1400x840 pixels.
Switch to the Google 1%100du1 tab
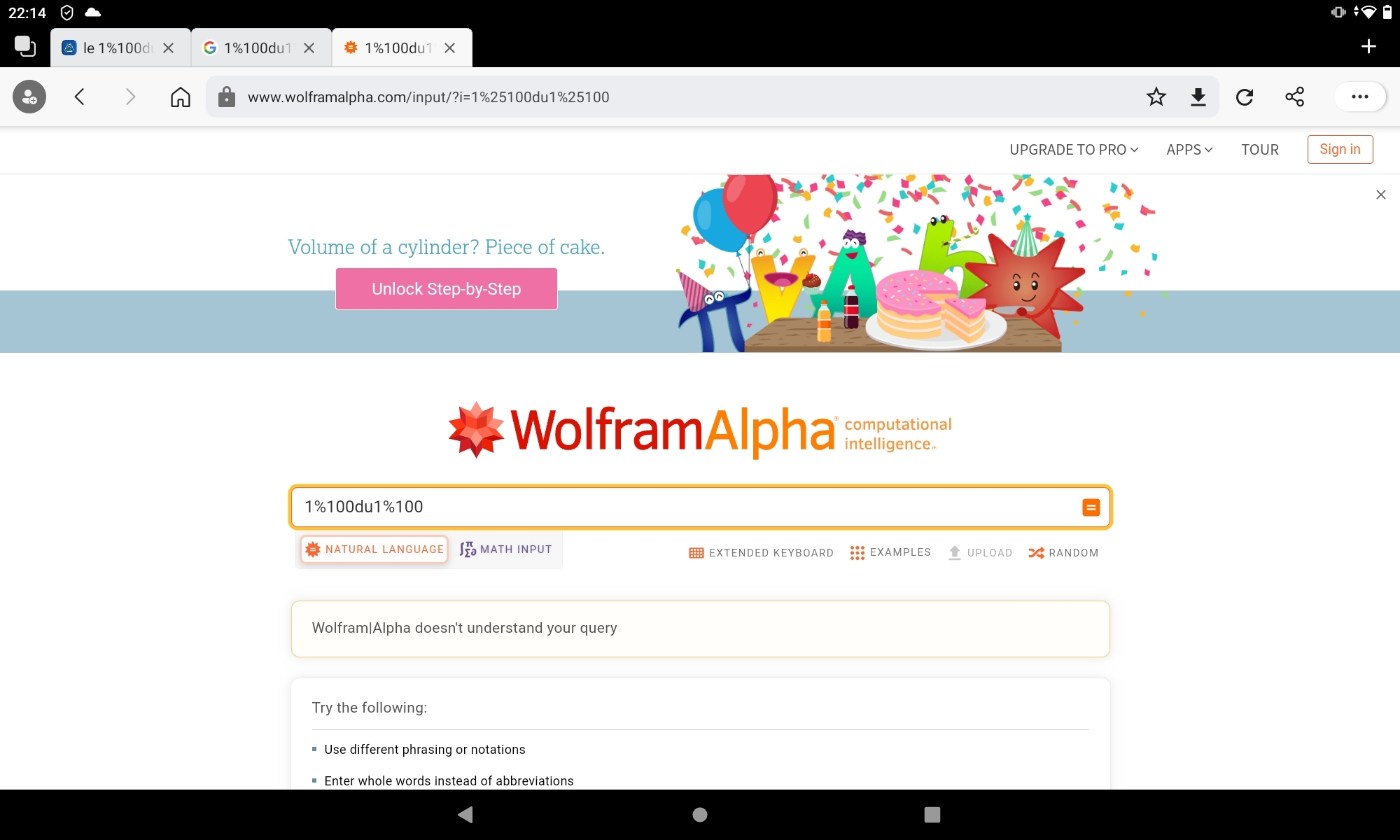(x=248, y=48)
